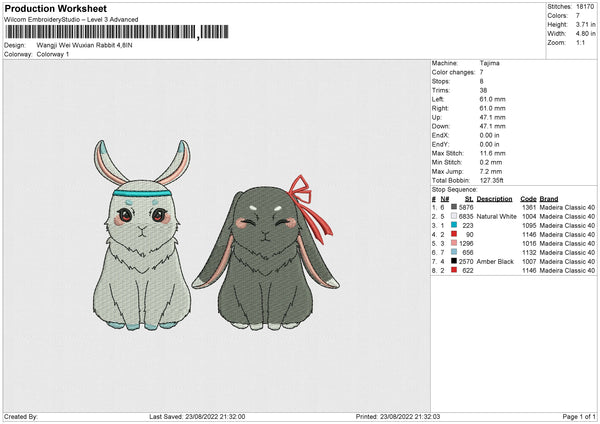The height and width of the screenshot is (424, 600).
Task: Select the Max Stitch value 11.6 mm
Action: point(492,153)
